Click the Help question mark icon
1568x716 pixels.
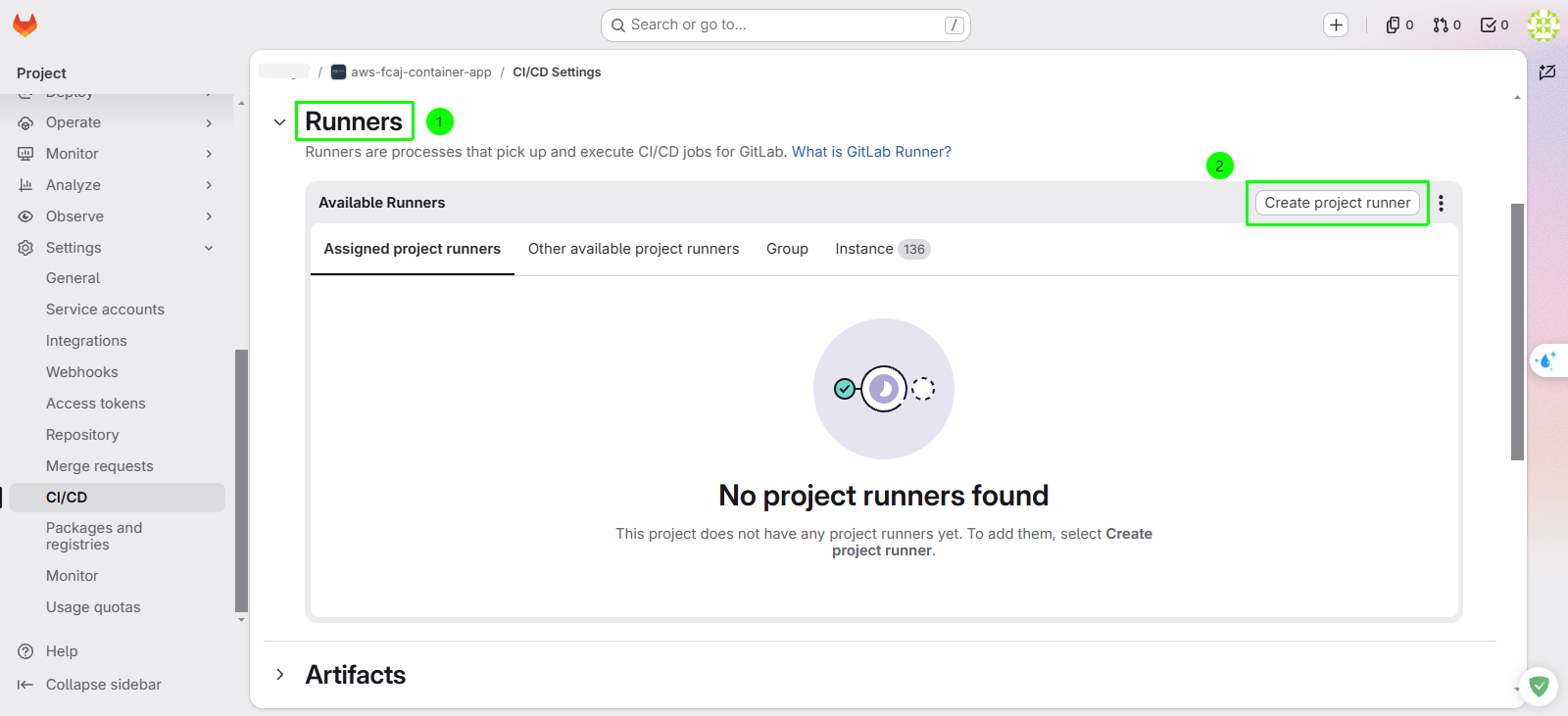[25, 651]
